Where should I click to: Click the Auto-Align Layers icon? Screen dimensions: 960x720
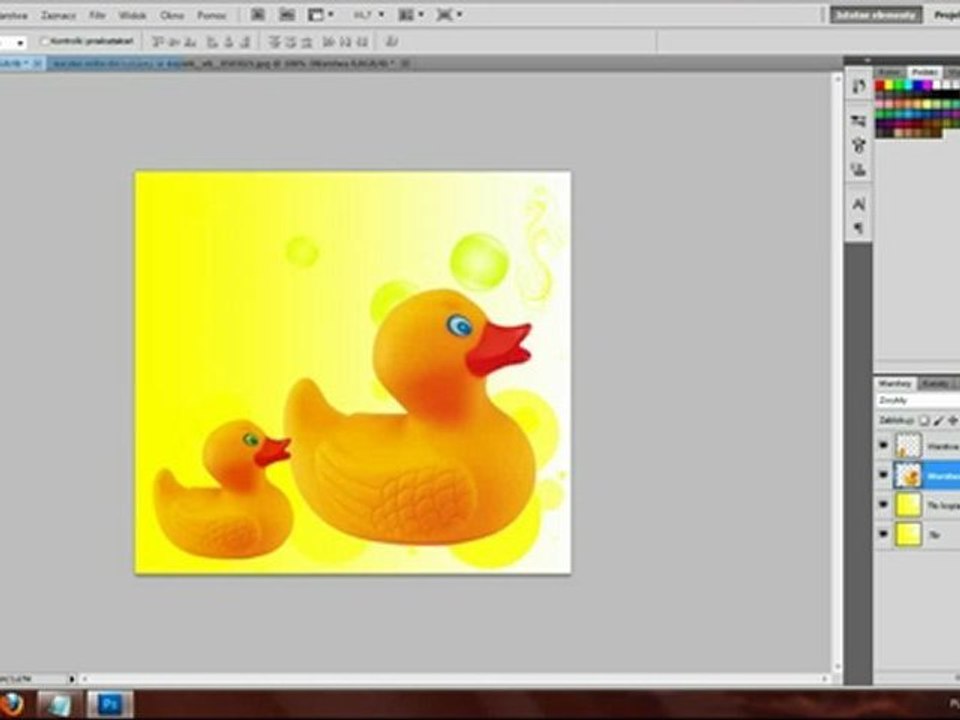(392, 42)
